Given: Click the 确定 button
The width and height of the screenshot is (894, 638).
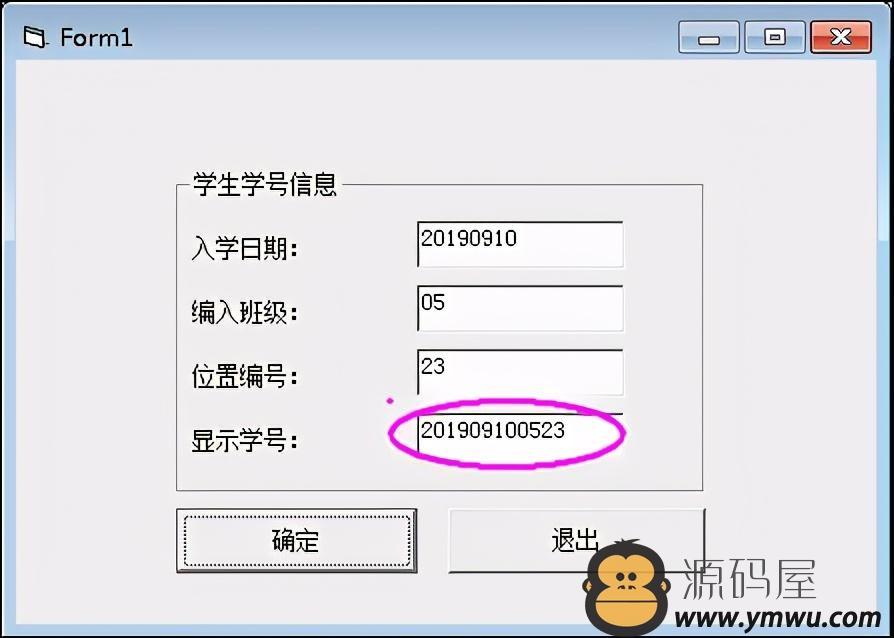Looking at the screenshot, I should pyautogui.click(x=296, y=541).
